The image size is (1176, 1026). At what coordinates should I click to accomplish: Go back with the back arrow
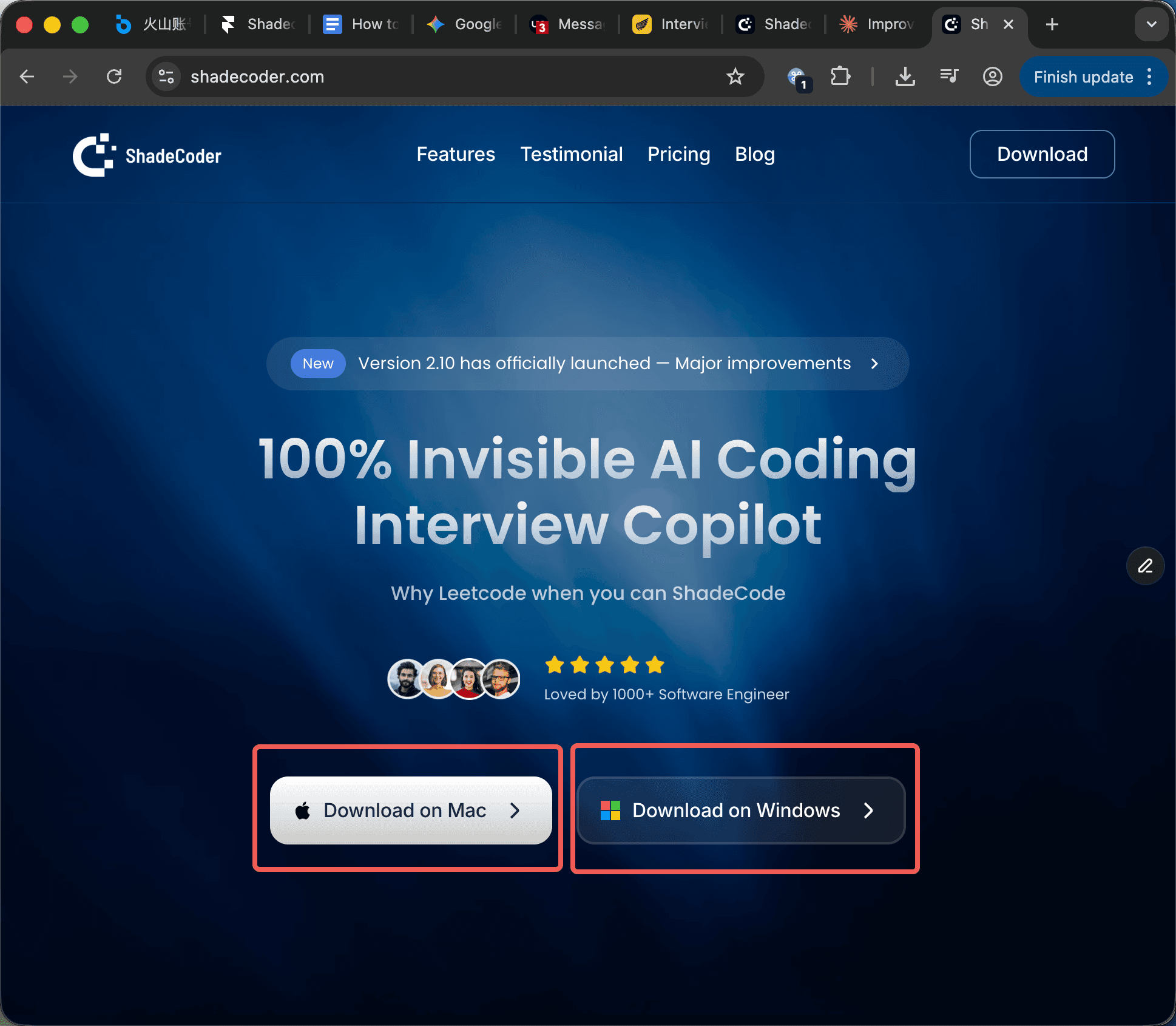[27, 76]
